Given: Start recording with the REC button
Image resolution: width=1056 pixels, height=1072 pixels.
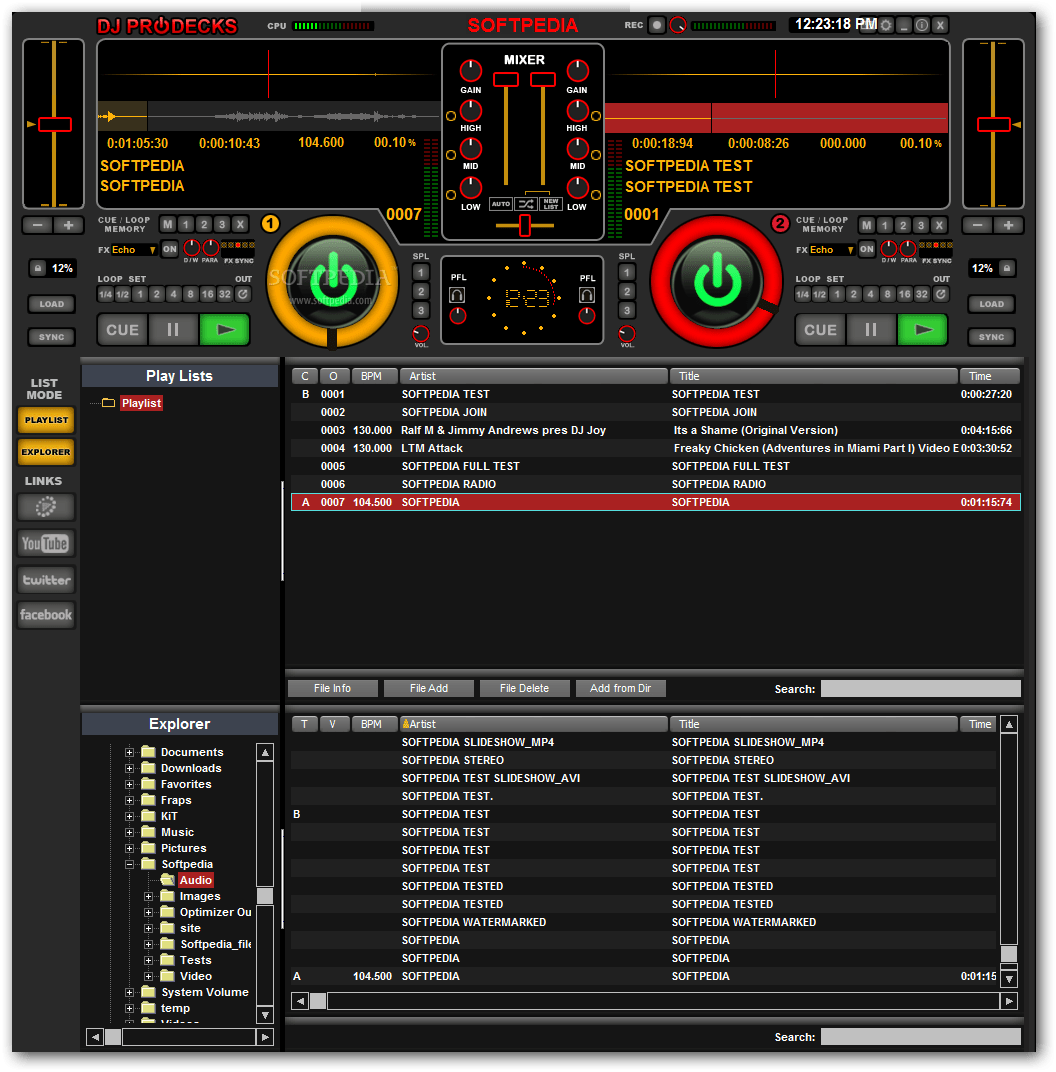Looking at the screenshot, I should pos(657,24).
